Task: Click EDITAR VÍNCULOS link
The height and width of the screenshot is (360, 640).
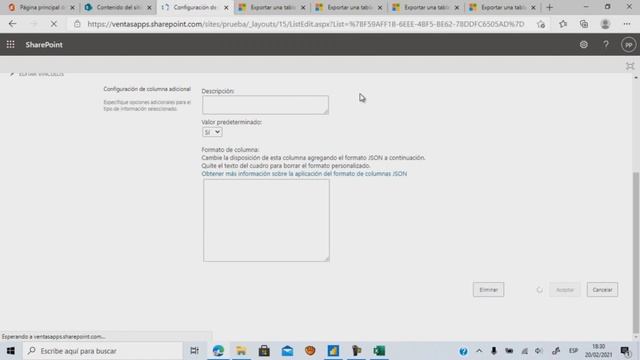Action: tap(41, 74)
